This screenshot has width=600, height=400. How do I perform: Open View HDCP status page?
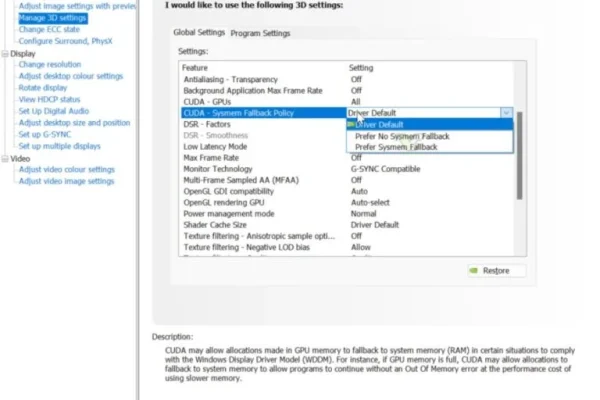pos(49,100)
